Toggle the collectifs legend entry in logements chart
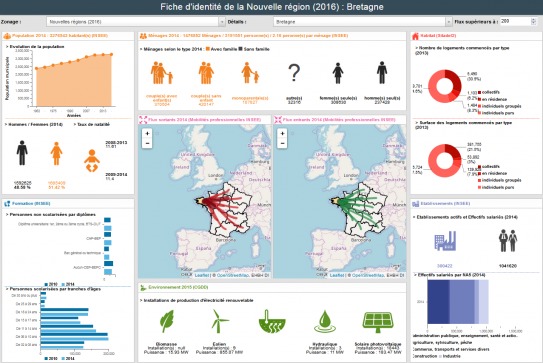Image resolution: width=543 pixels, height=363 pixels. (489, 92)
